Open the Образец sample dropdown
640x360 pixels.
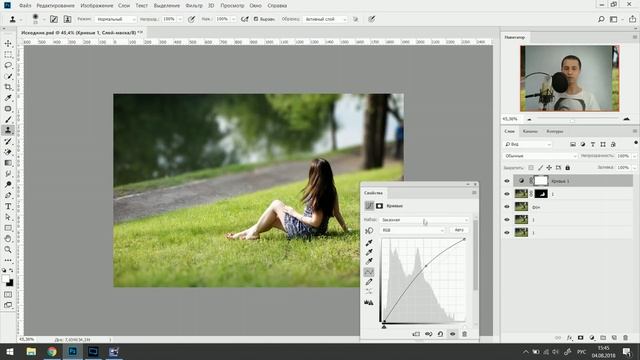(325, 19)
